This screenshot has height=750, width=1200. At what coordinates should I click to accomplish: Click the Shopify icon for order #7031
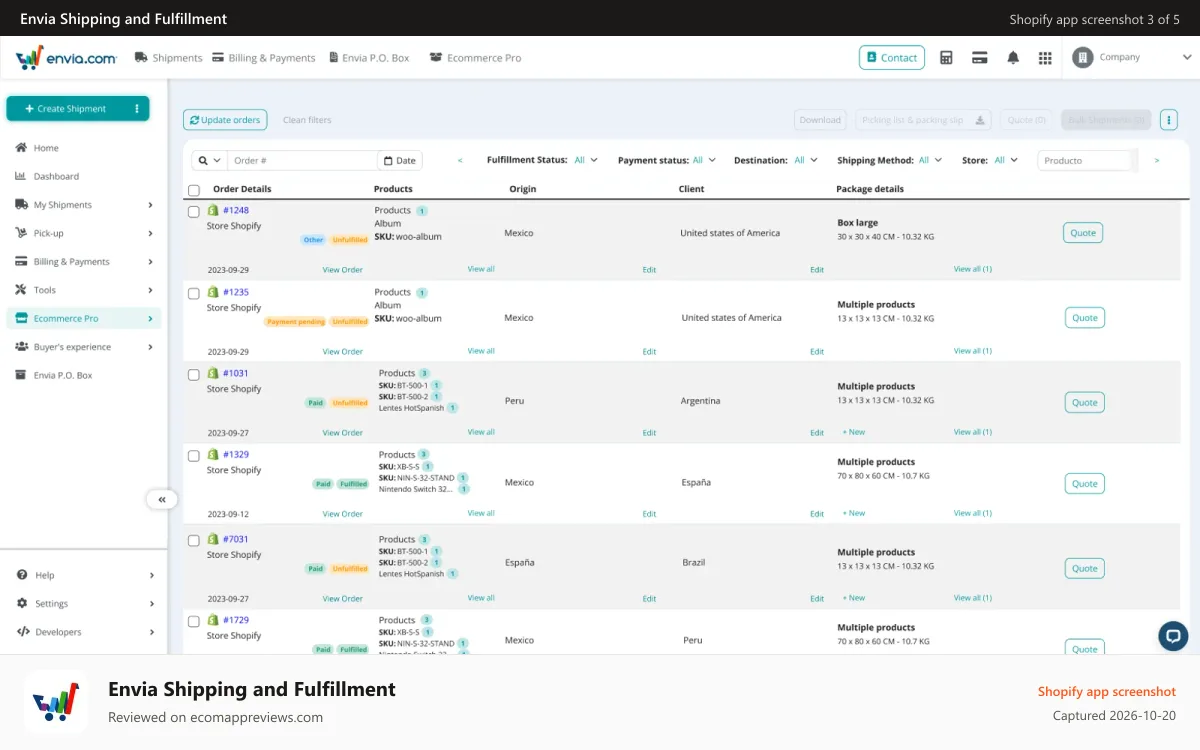pos(213,539)
